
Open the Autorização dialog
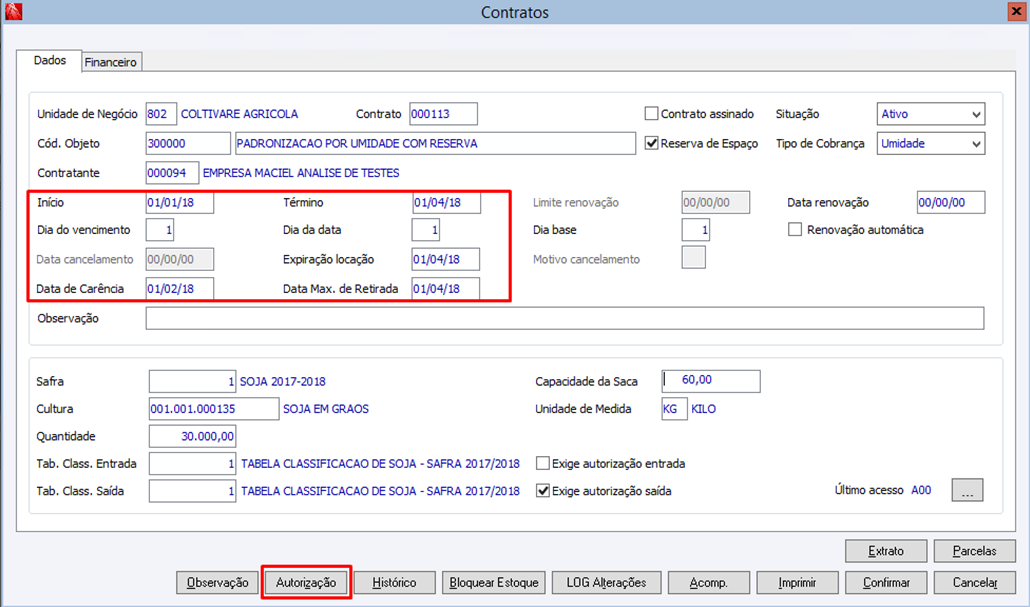[306, 583]
